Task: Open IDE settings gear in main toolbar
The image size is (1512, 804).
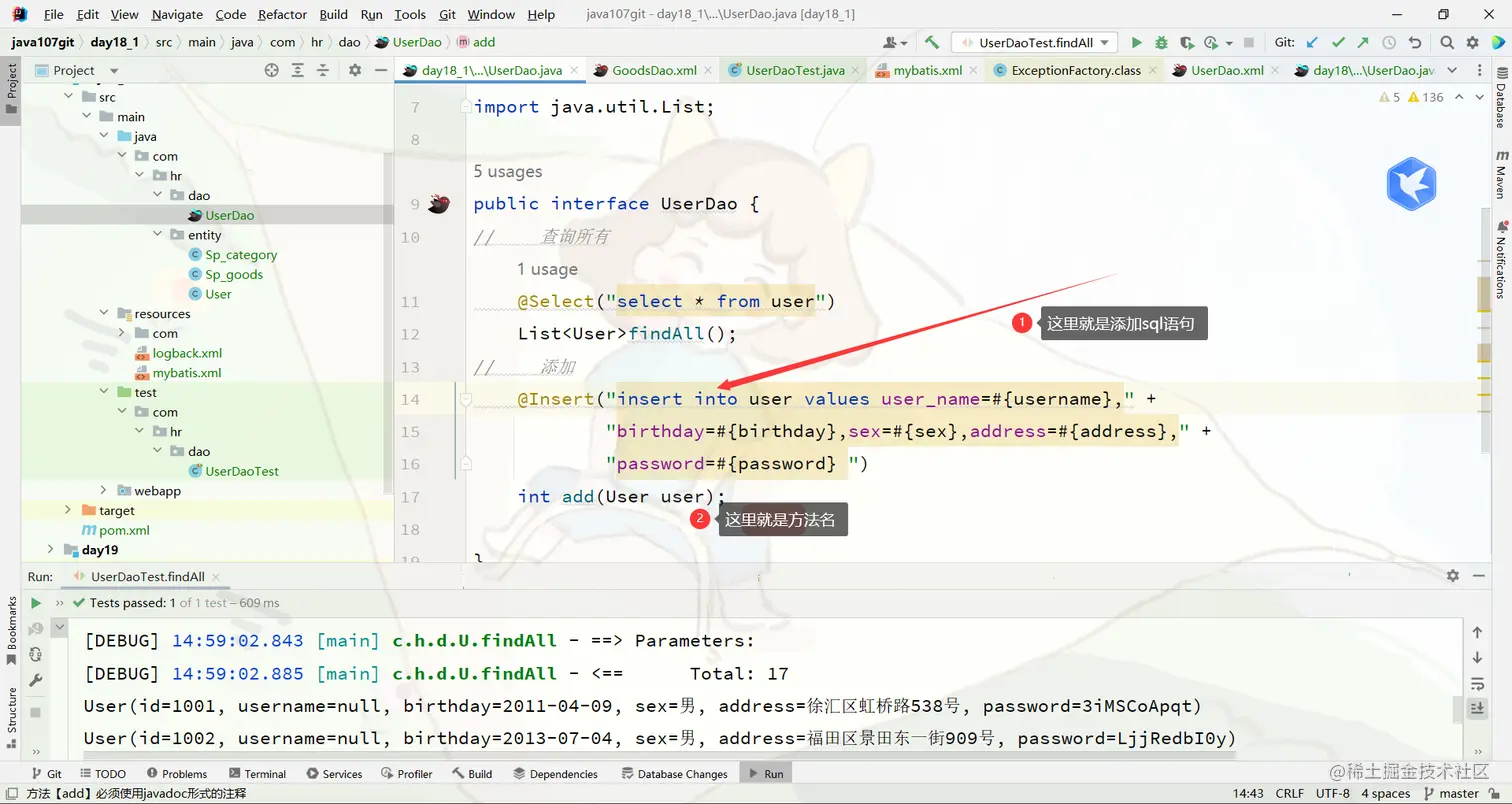Action: click(1472, 43)
